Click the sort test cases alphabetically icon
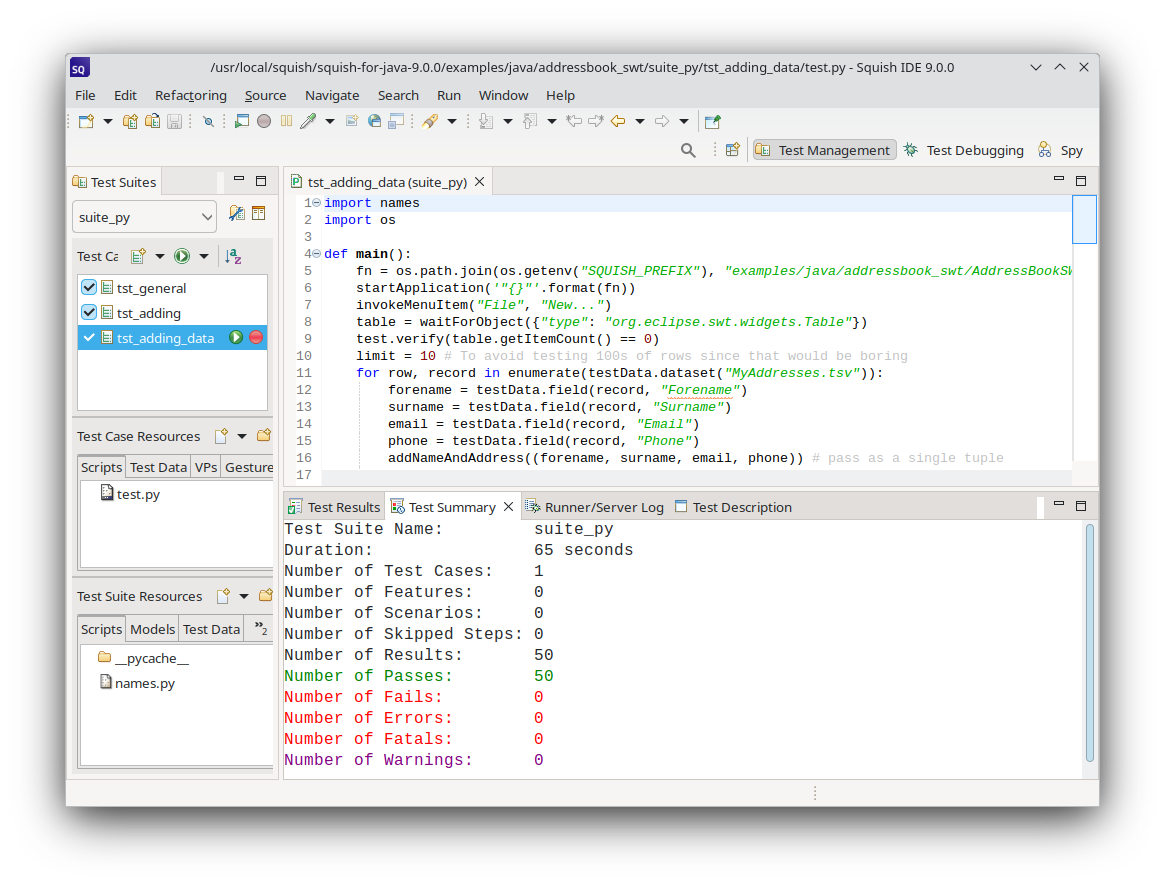This screenshot has width=1166, height=885. pyautogui.click(x=233, y=257)
